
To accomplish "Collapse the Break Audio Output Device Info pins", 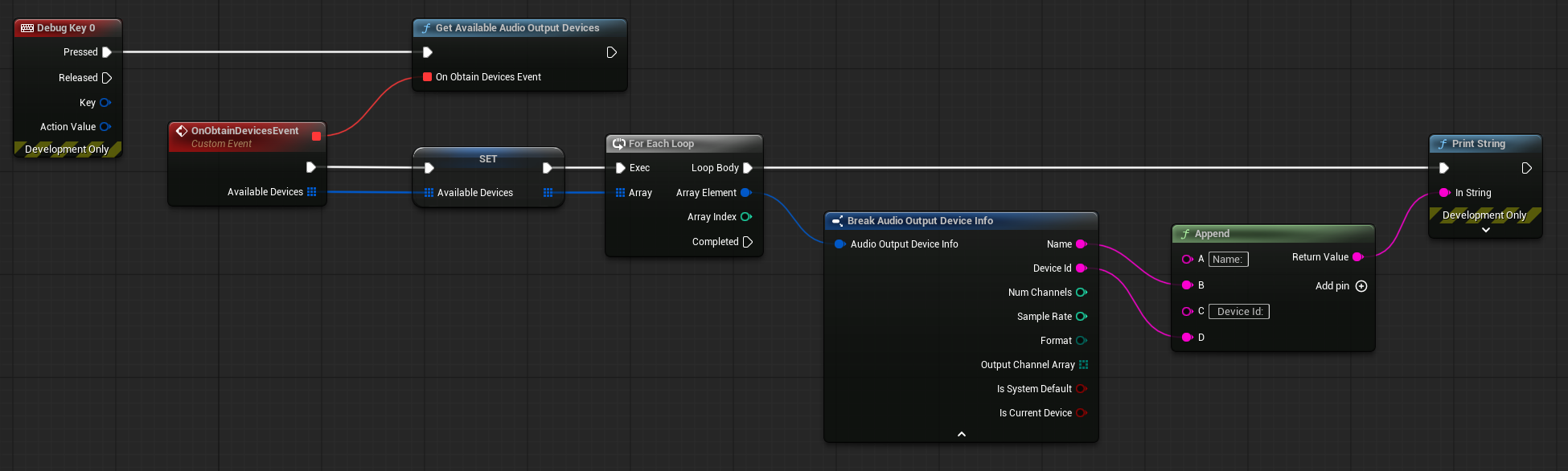I will coord(962,434).
